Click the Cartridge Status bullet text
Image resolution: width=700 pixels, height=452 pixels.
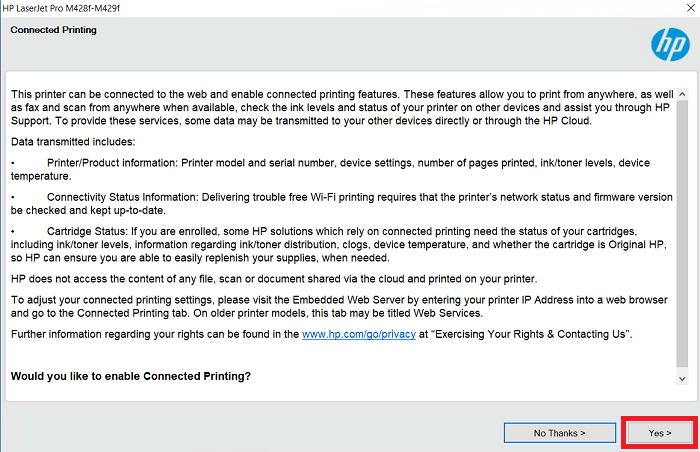[x=338, y=244]
